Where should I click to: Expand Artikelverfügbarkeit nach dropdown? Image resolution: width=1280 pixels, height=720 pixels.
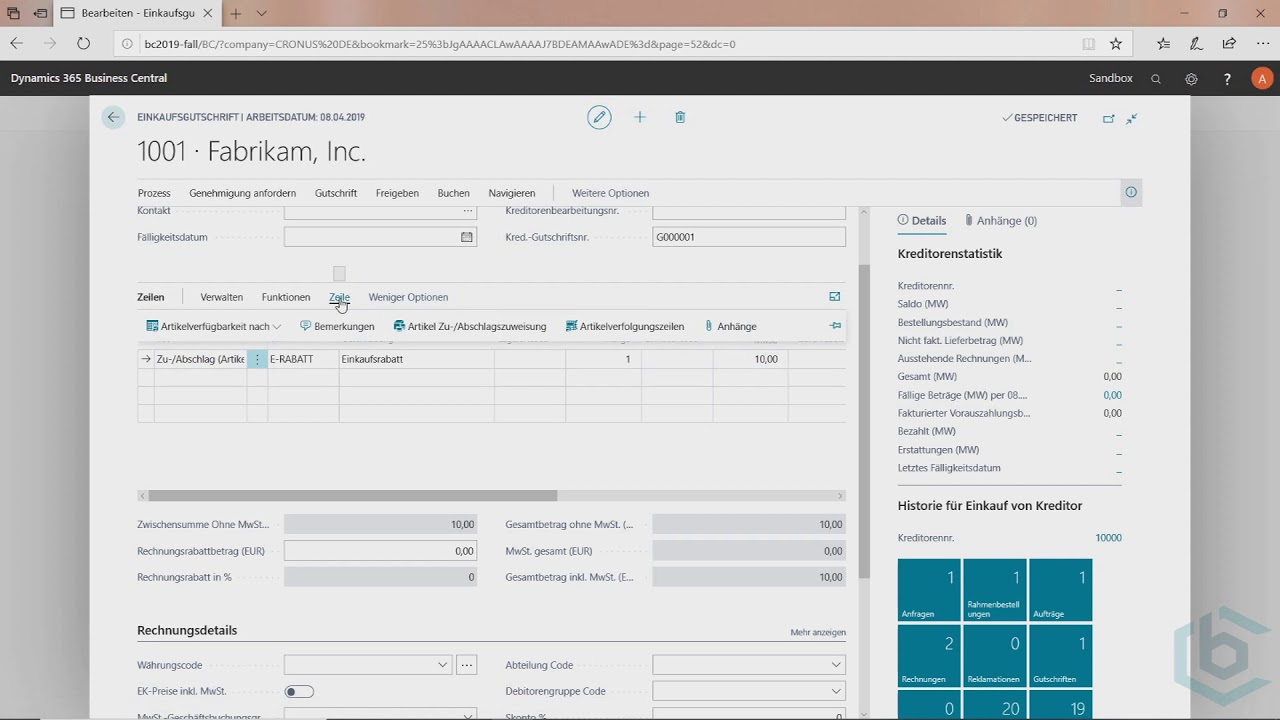(213, 326)
